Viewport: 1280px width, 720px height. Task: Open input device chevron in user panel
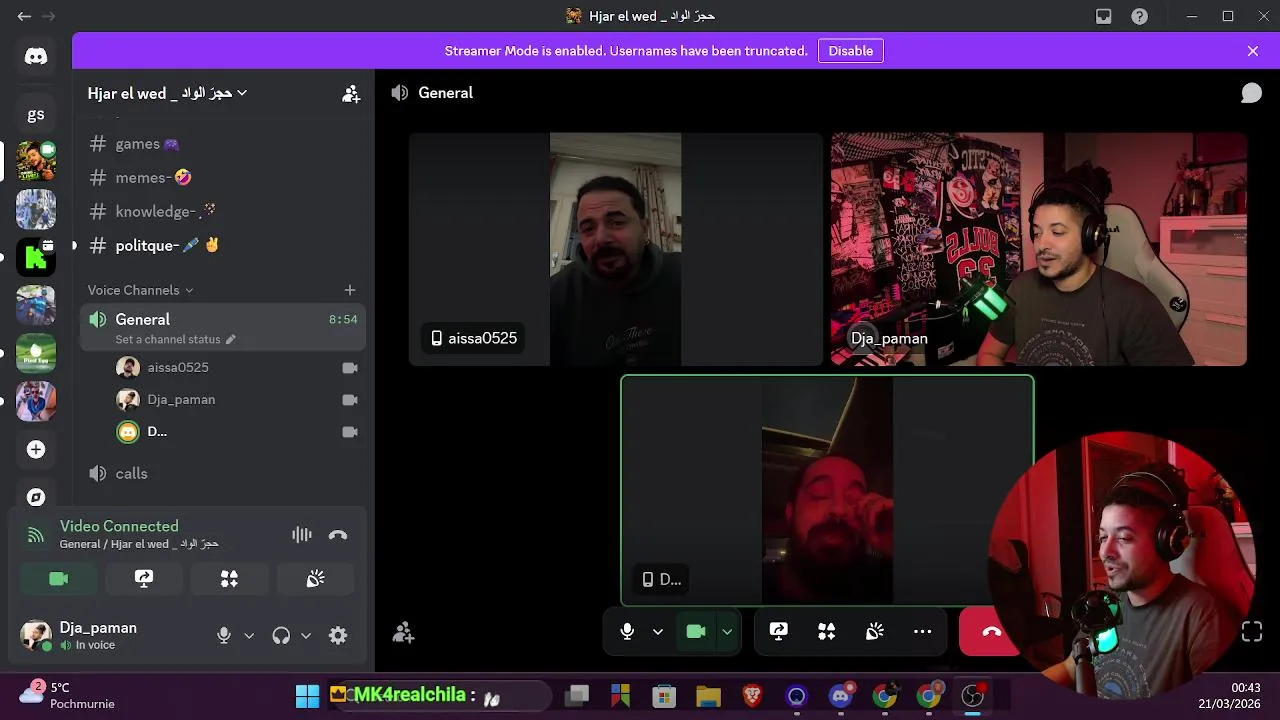tap(249, 635)
